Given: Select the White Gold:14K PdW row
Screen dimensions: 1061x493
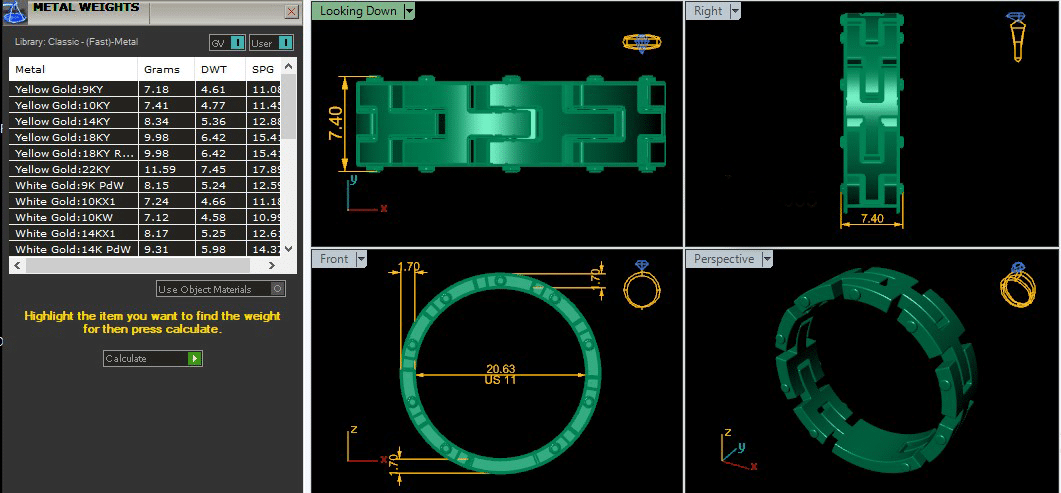Looking at the screenshot, I should [x=145, y=249].
